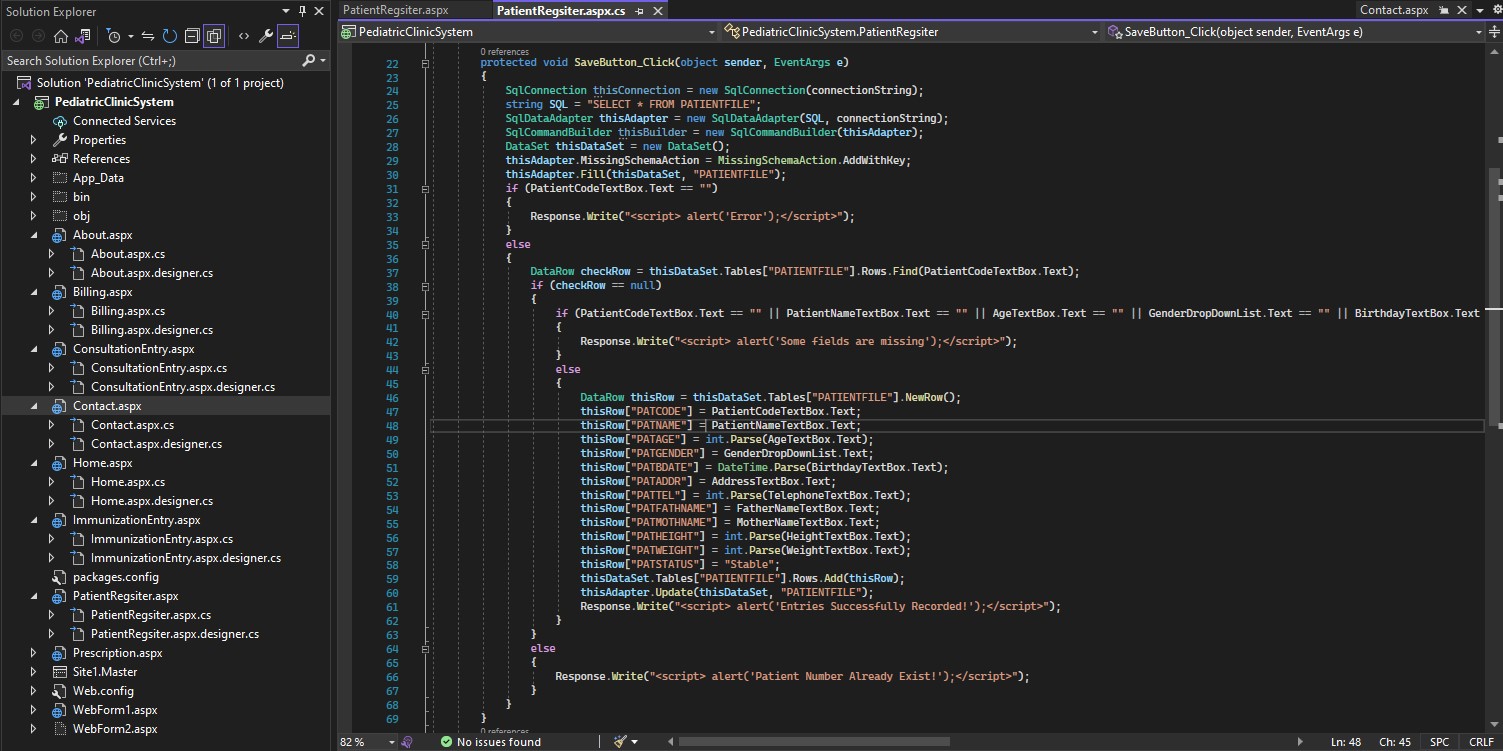
Task: Select Connected Services item
Action: tap(124, 121)
